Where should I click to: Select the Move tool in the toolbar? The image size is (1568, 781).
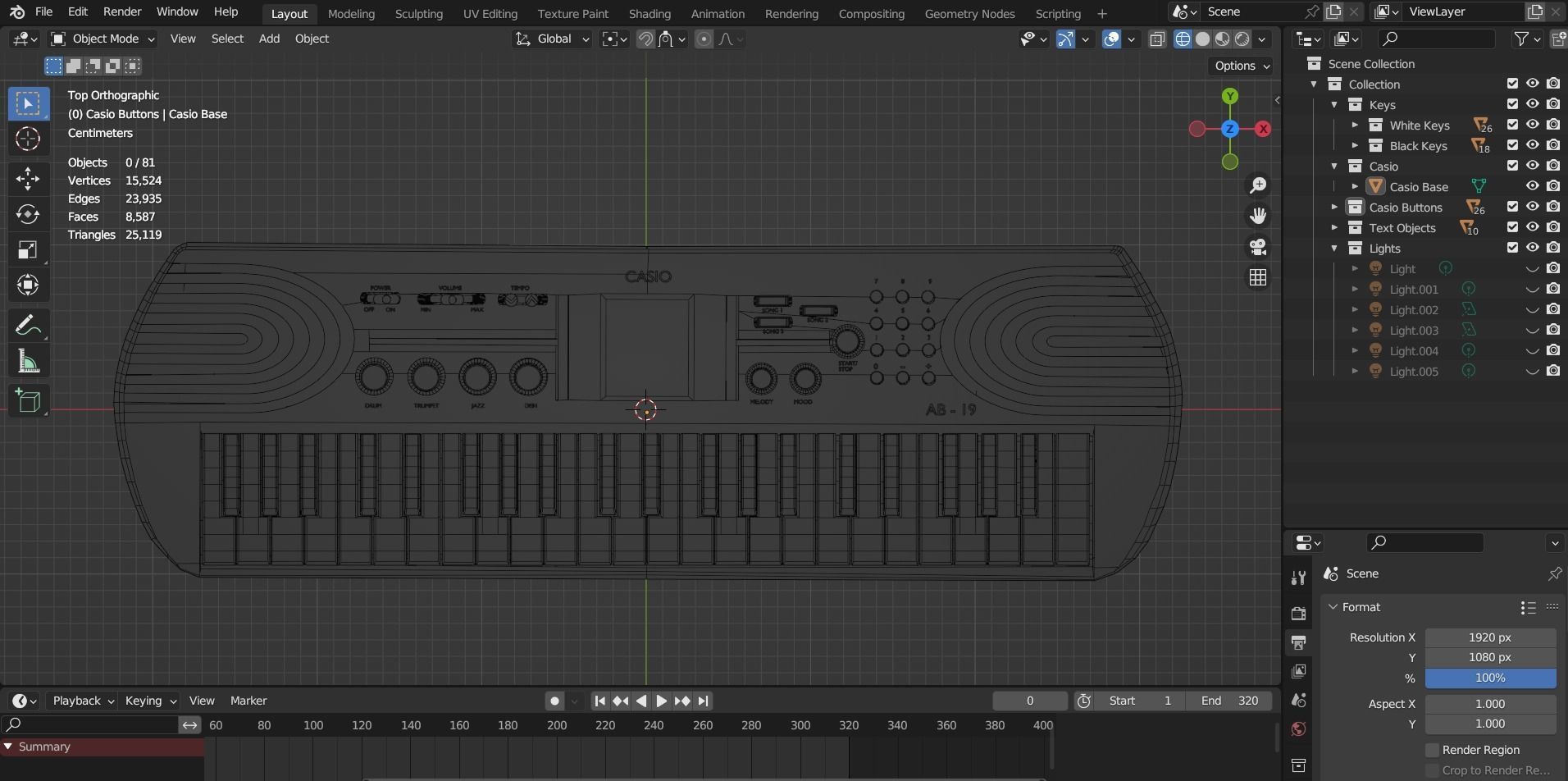pos(28,179)
